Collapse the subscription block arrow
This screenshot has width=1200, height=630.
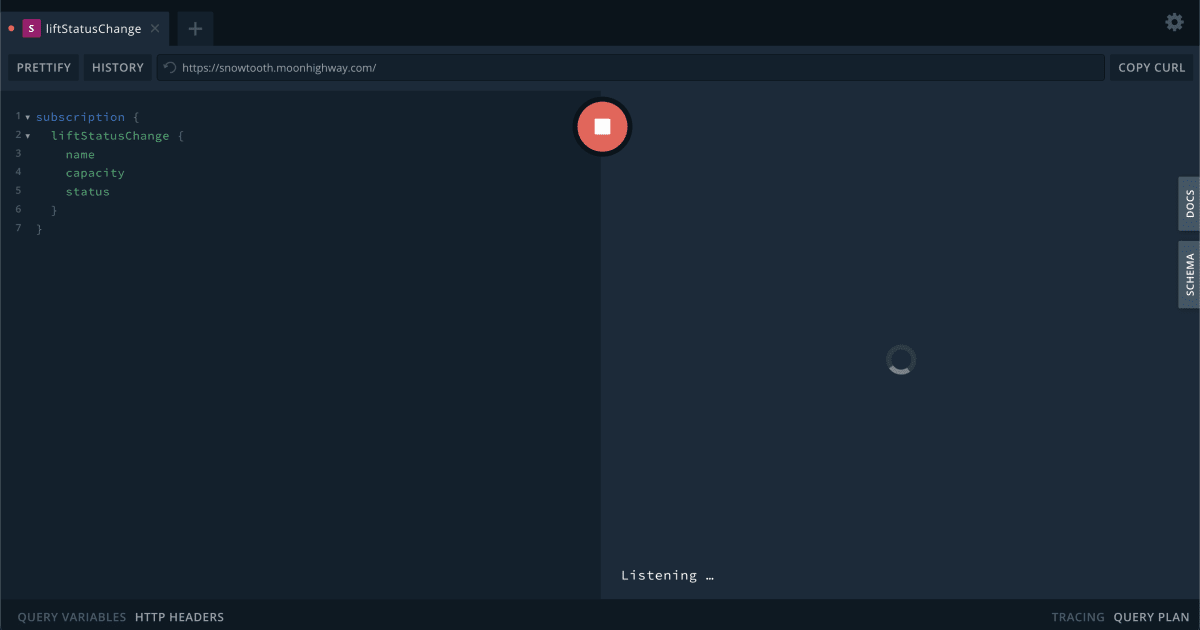coord(28,118)
